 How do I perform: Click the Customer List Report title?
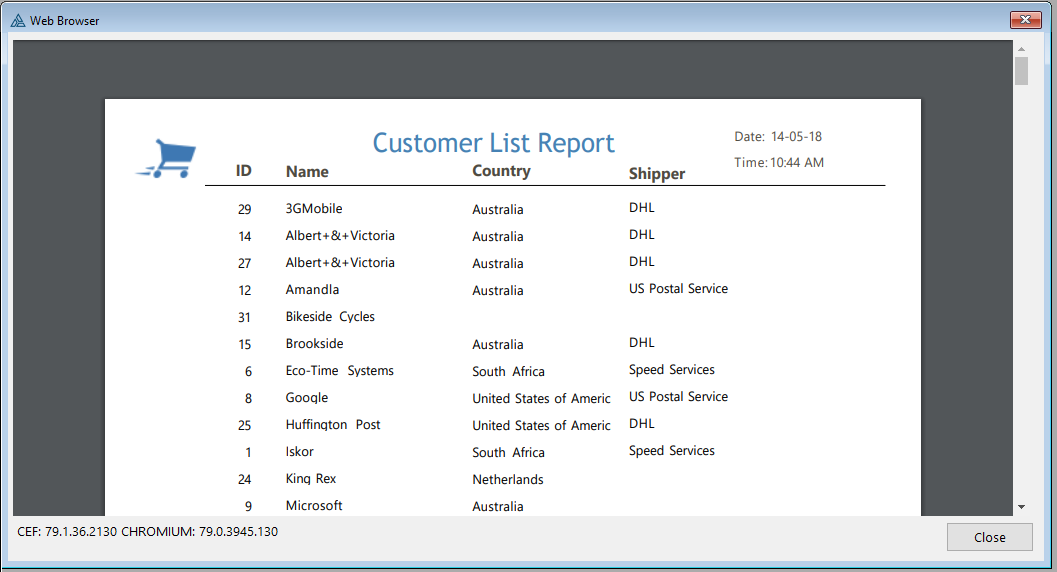click(493, 143)
